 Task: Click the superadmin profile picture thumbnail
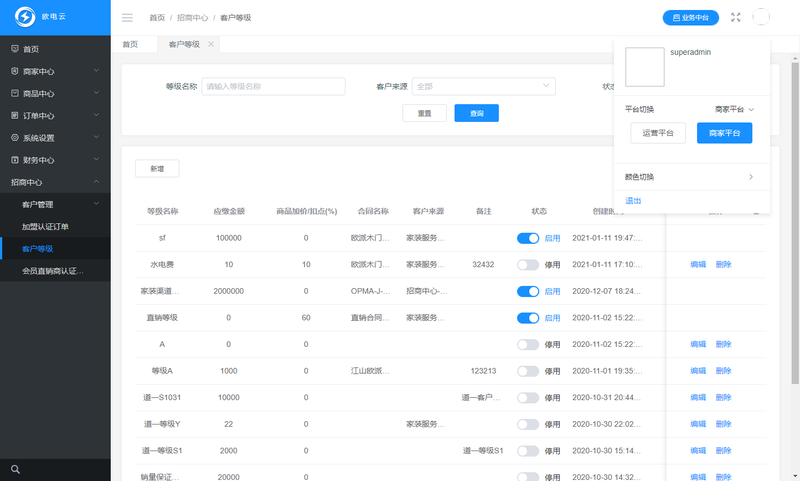pos(644,67)
